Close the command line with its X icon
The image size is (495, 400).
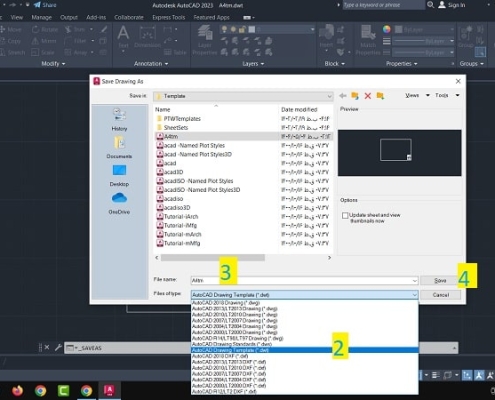[47, 347]
